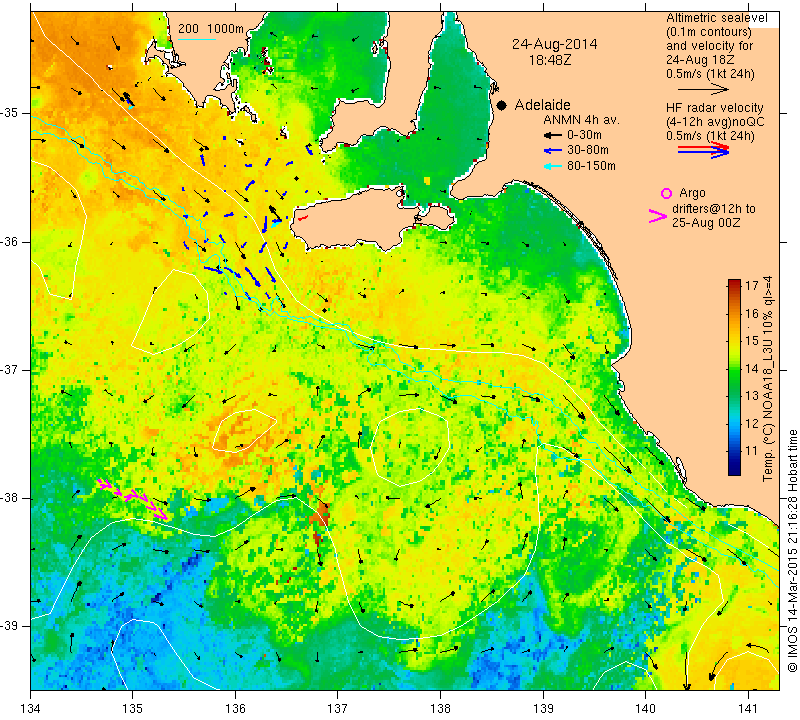This screenshot has width=800, height=720.
Task: Click the '80-150m' legend label
Action: (591, 166)
